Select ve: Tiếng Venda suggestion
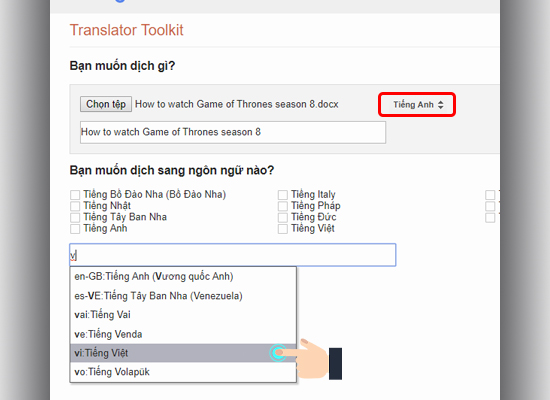 point(183,334)
